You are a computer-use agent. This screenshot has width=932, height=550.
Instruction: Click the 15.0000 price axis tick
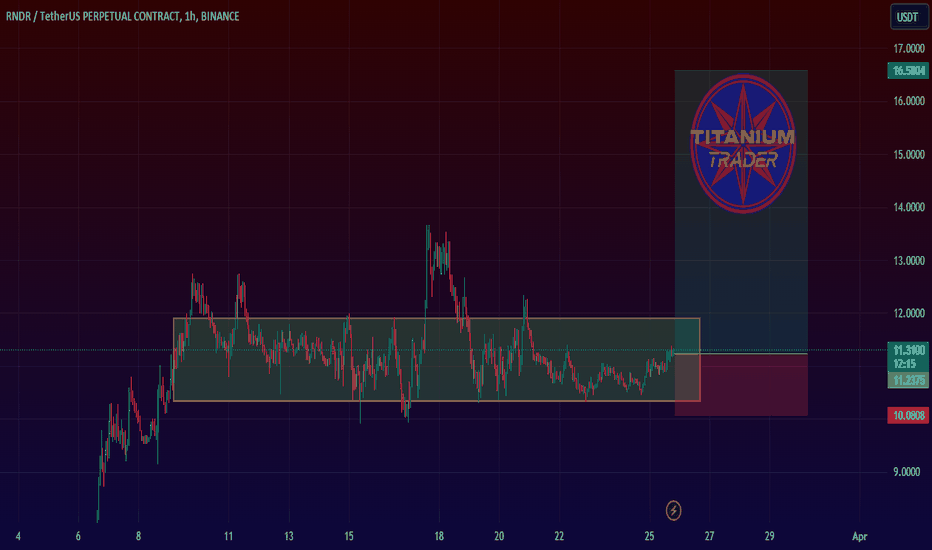pos(909,155)
